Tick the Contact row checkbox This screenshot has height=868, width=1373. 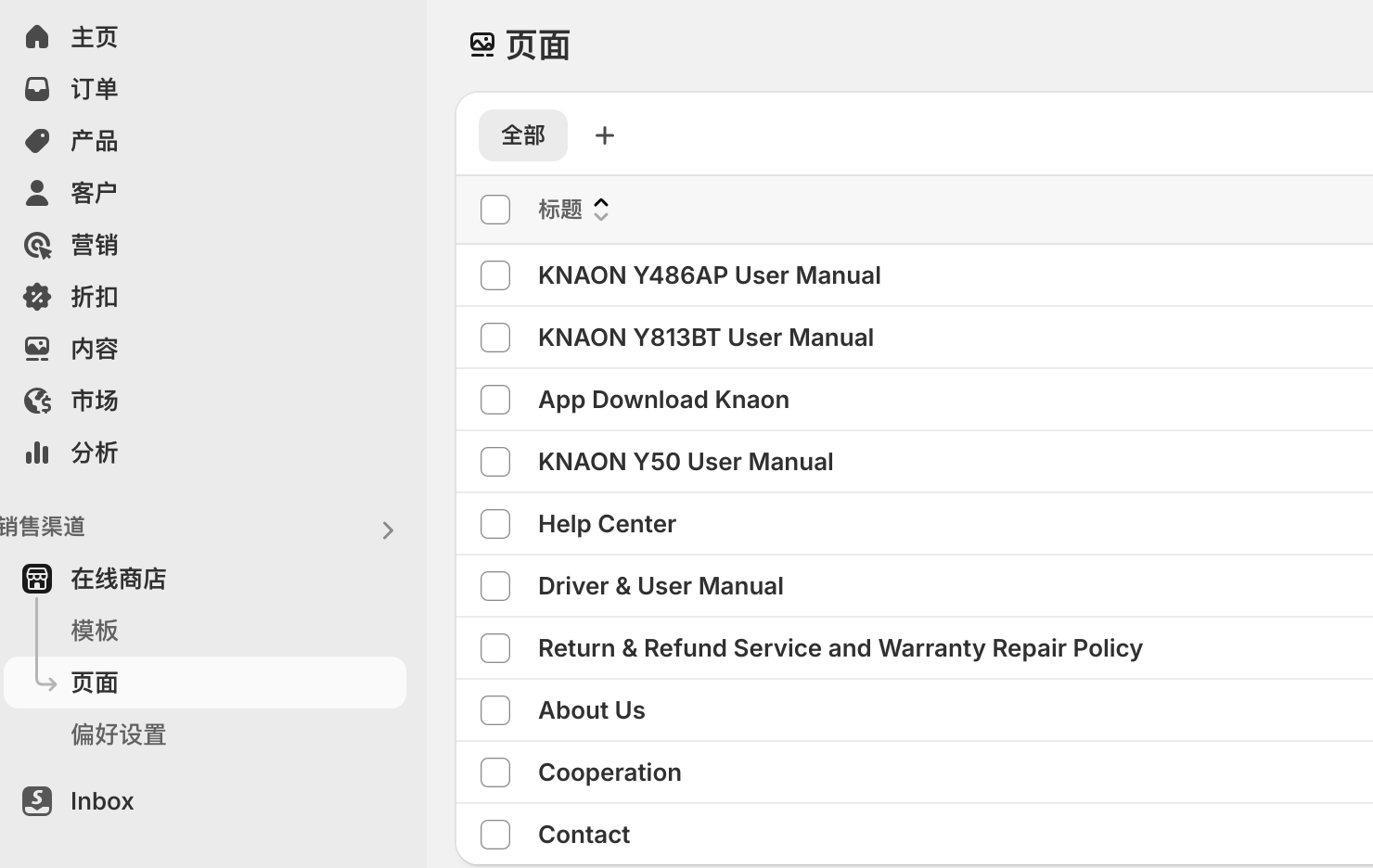pyautogui.click(x=495, y=835)
